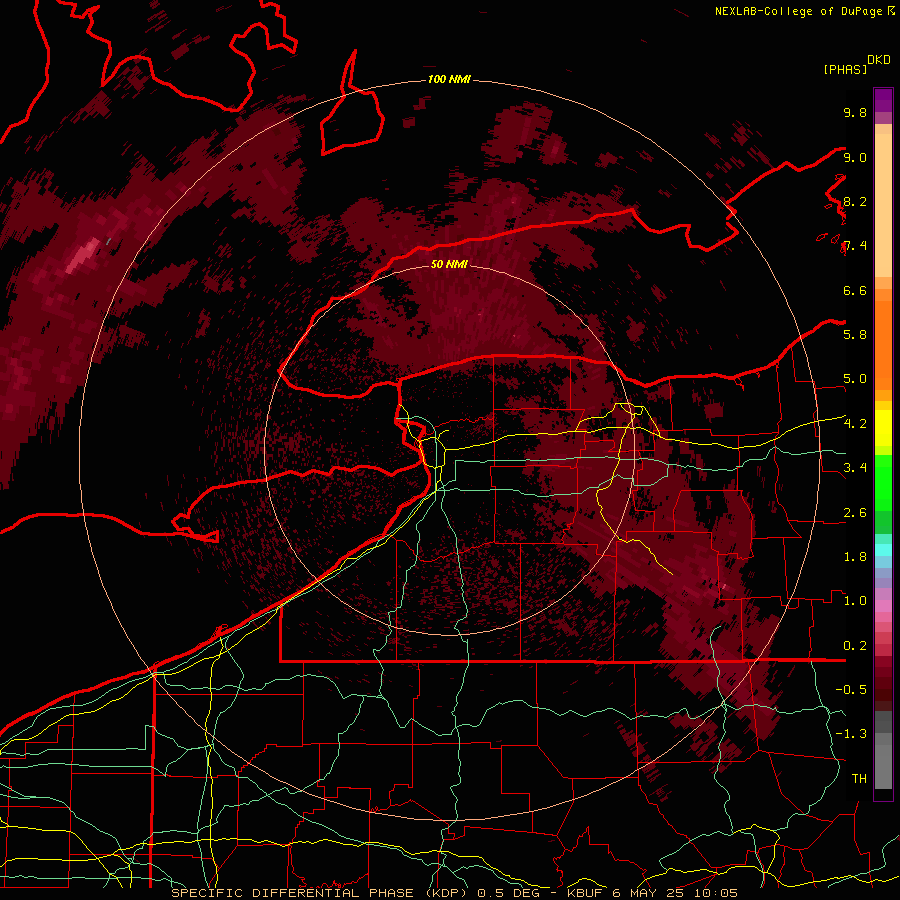Click the 5.0 value on the legend
The image size is (900, 900).
(x=855, y=379)
